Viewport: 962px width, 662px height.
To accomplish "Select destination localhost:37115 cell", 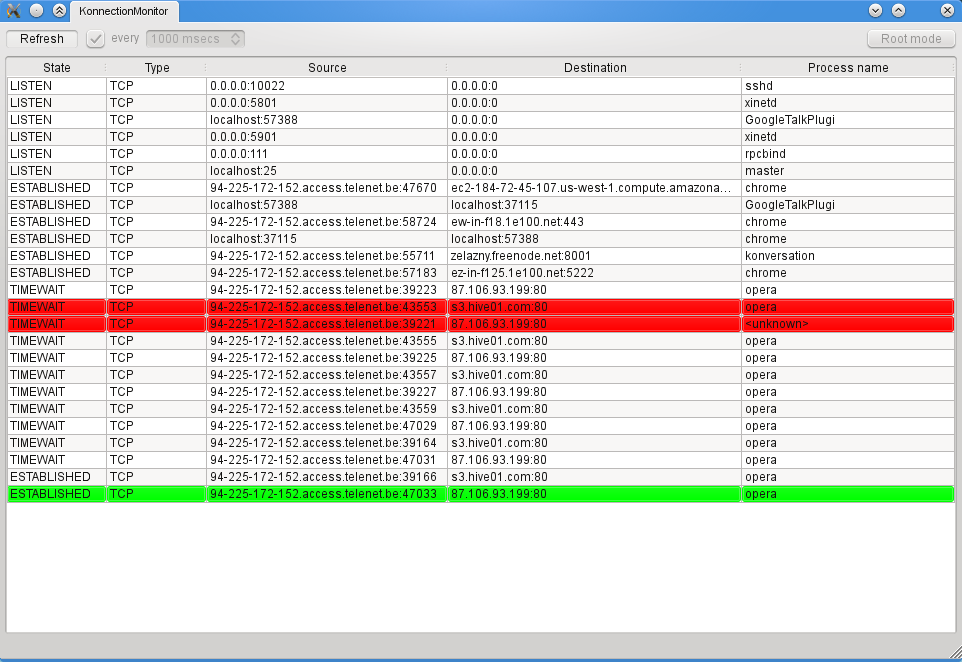I will point(595,205).
